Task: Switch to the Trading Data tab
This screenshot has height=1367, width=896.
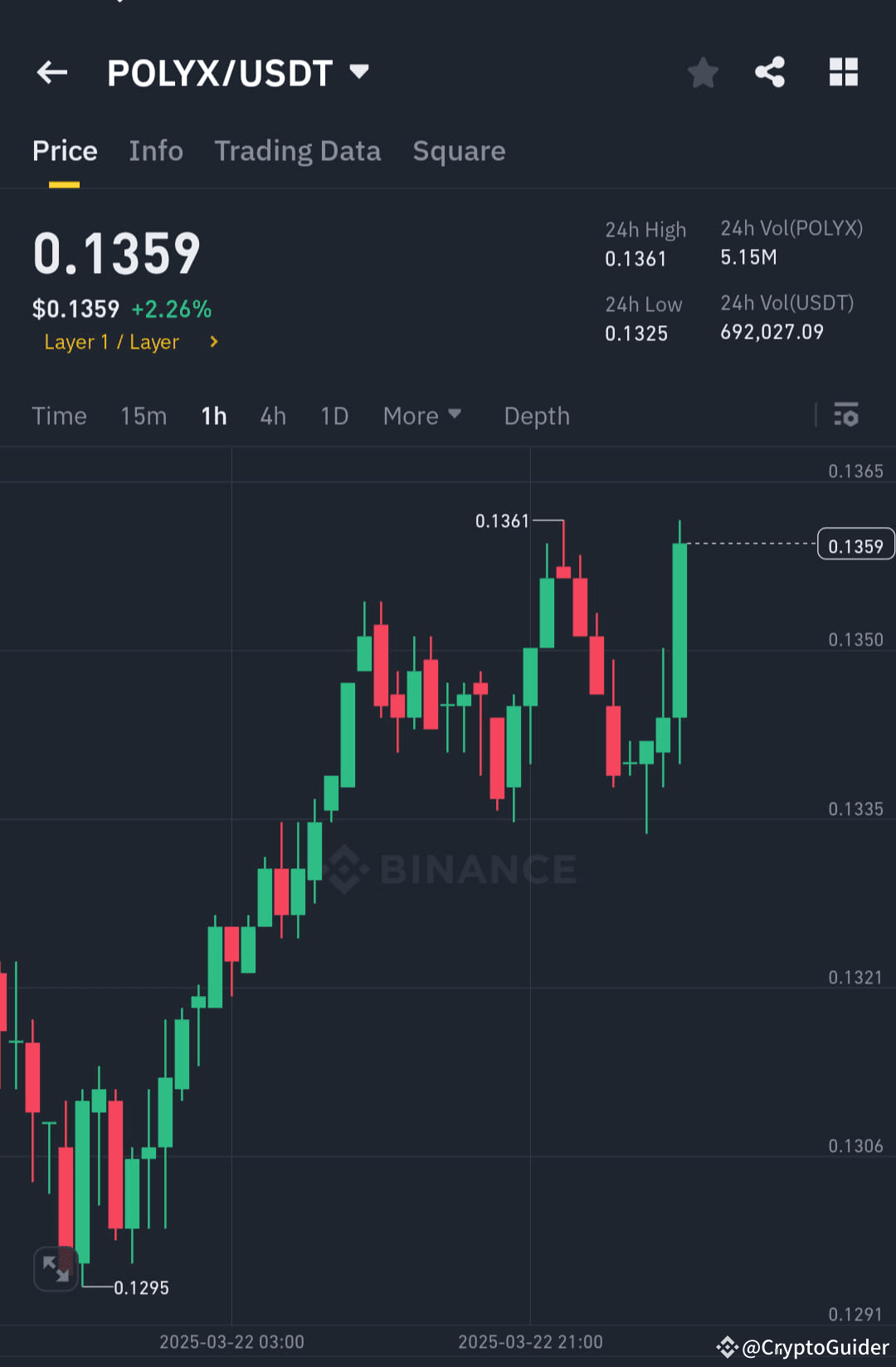Action: pyautogui.click(x=298, y=151)
